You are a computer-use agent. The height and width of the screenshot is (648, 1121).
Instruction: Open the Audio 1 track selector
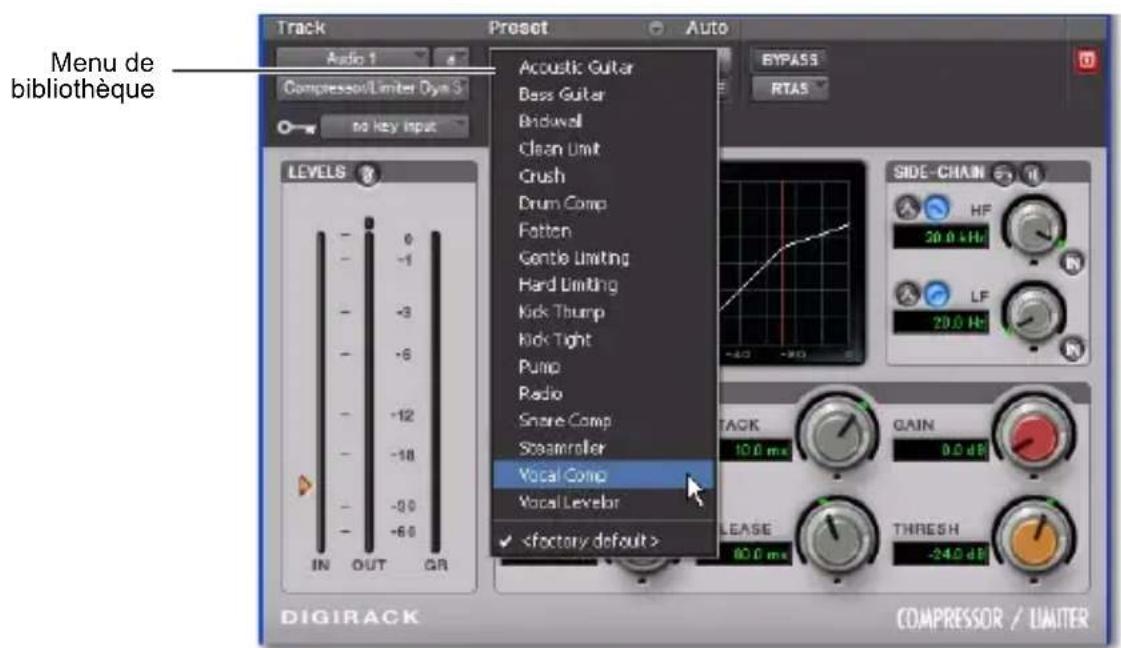coord(353,58)
